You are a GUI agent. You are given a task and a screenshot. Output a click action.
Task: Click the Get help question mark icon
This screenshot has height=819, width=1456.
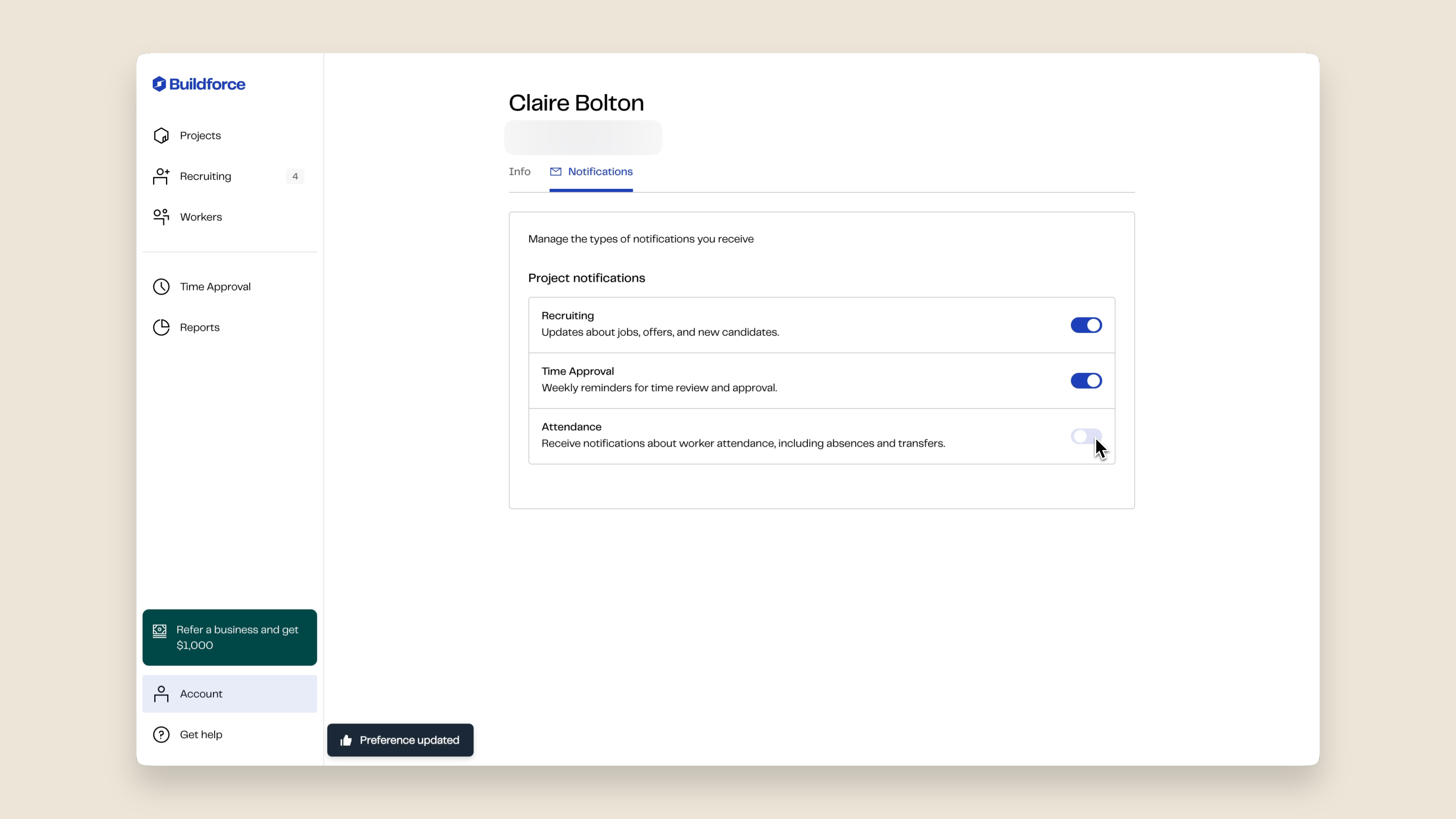(x=161, y=735)
